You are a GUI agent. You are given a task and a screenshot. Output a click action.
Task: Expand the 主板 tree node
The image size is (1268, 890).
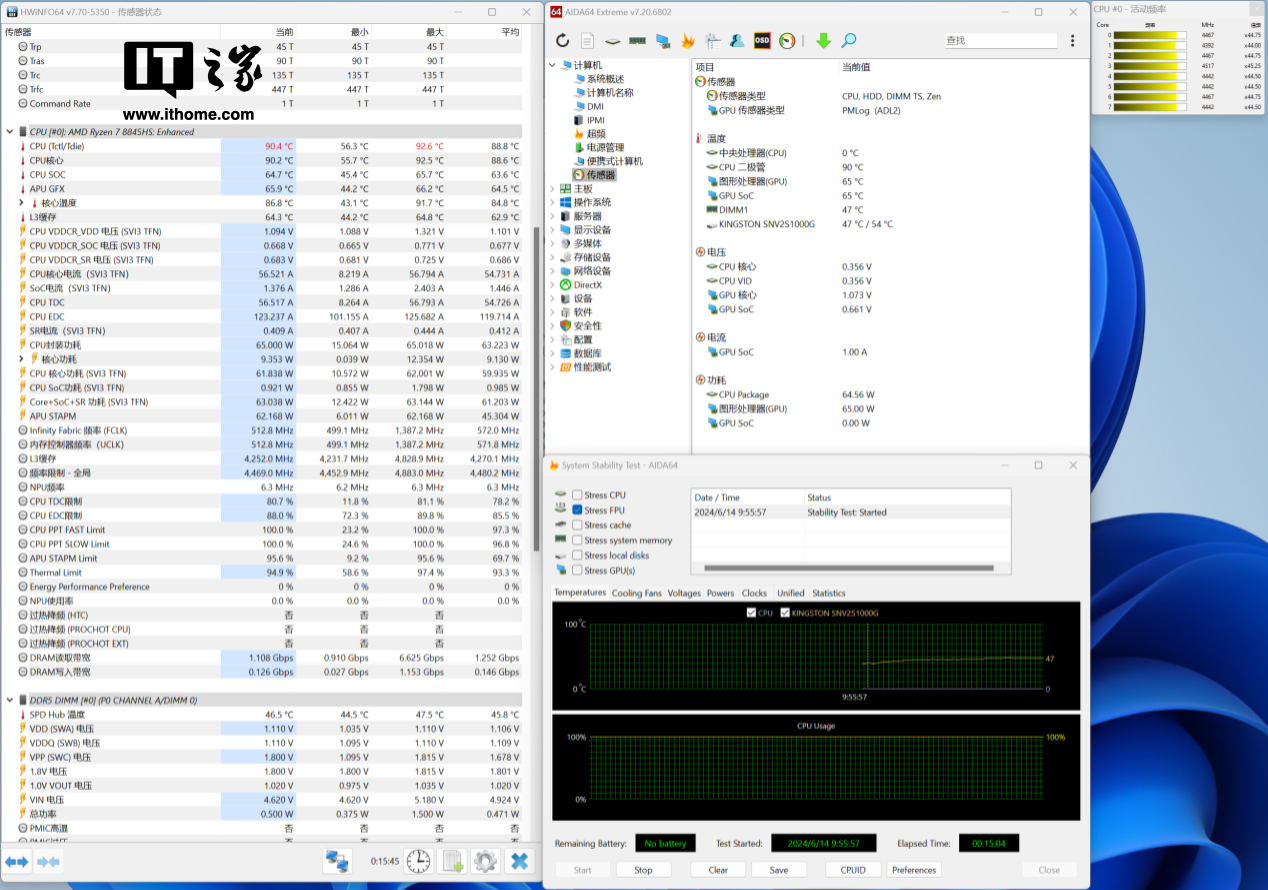click(x=552, y=188)
